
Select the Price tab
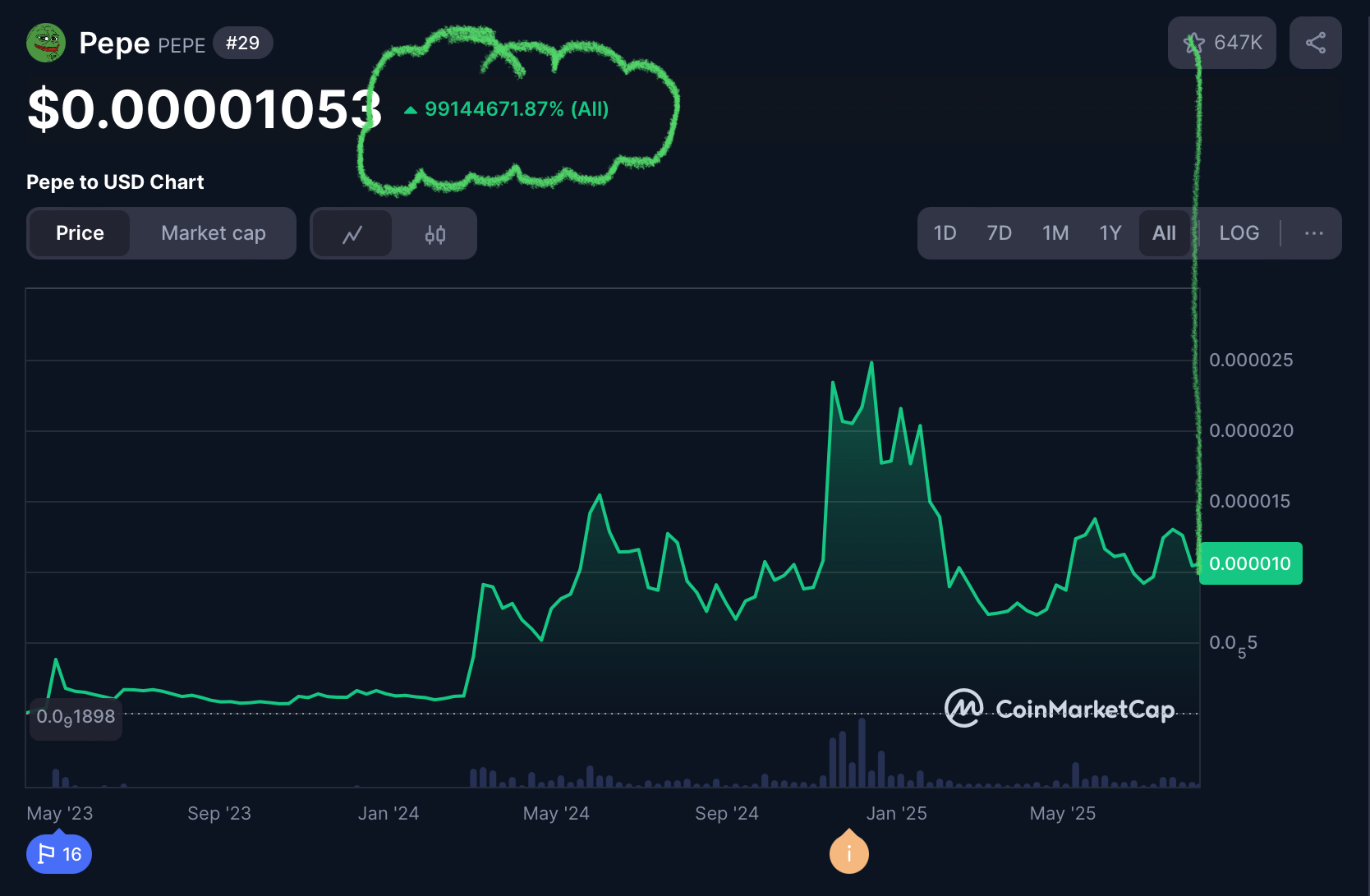click(80, 233)
